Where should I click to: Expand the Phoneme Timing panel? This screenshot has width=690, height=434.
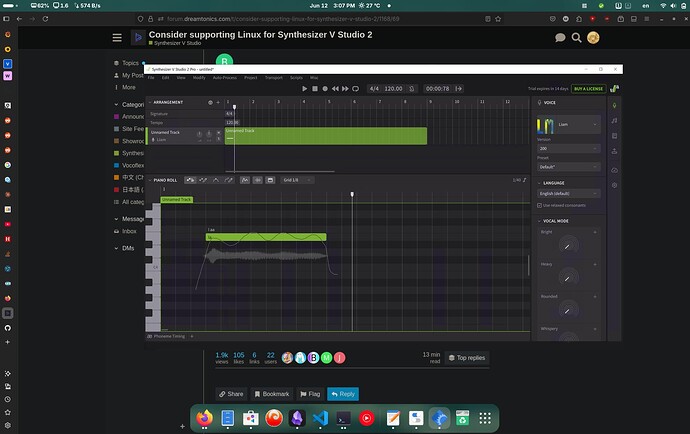click(x=192, y=336)
